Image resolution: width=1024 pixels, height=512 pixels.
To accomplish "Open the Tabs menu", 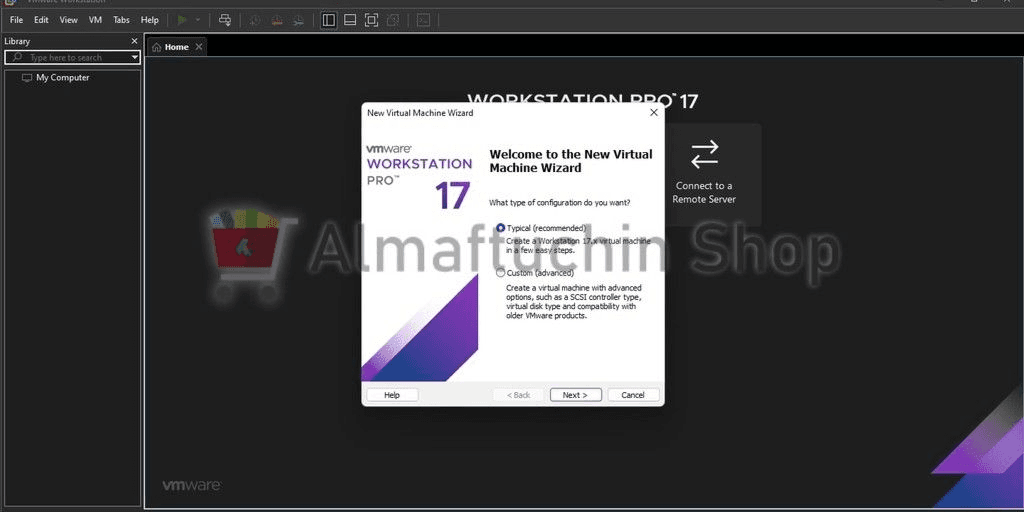I will coord(121,20).
